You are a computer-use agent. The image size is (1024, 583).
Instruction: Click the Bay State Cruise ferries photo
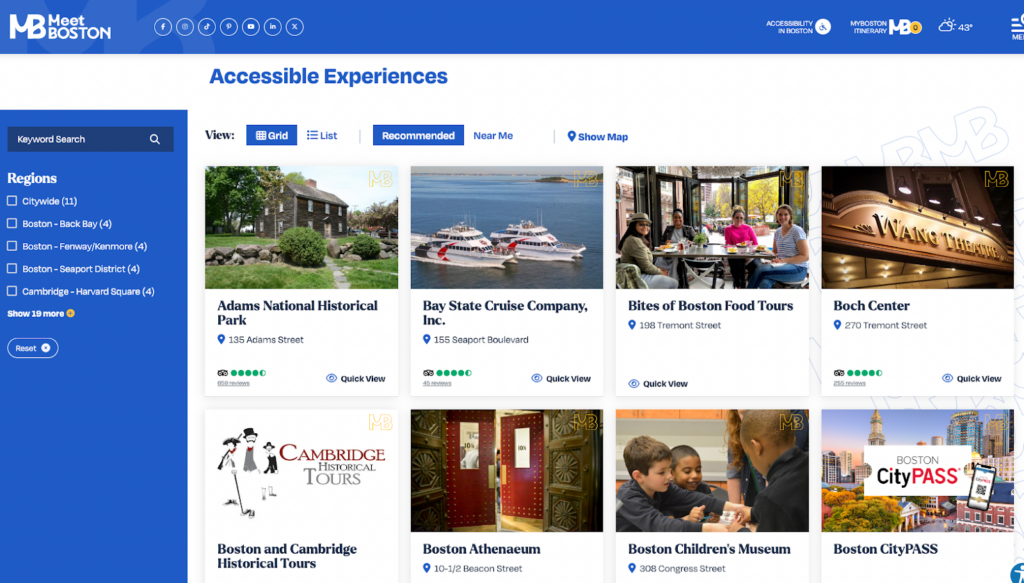point(507,227)
